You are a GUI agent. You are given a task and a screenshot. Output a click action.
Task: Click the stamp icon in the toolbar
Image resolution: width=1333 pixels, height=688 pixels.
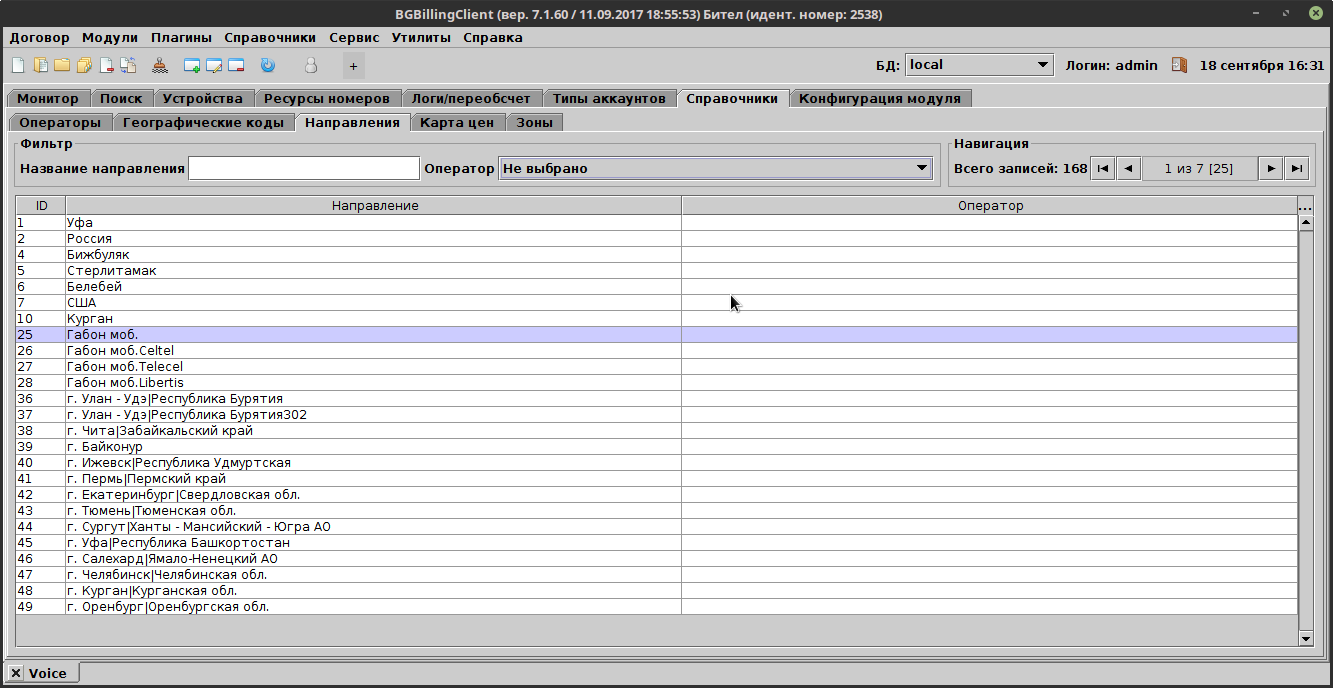[x=160, y=65]
